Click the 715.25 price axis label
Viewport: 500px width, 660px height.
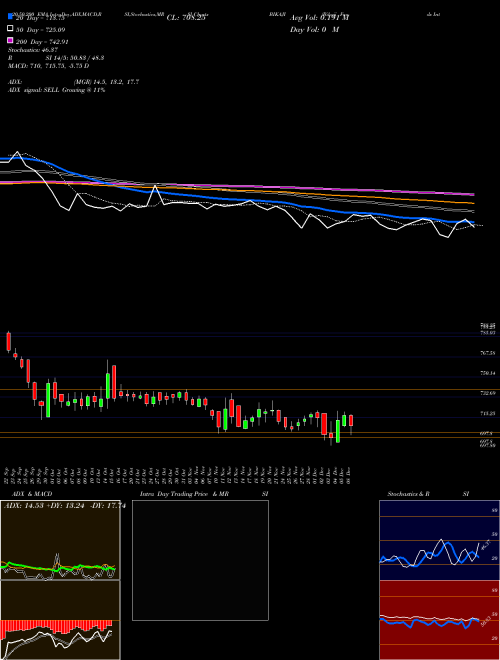pos(488,414)
